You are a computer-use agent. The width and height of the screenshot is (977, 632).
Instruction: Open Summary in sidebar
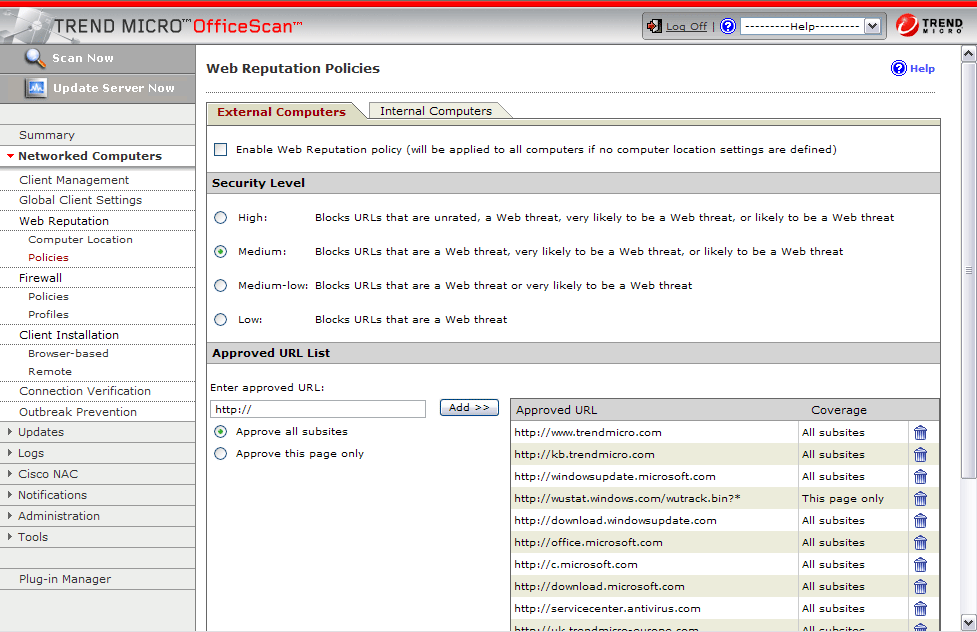pos(47,135)
